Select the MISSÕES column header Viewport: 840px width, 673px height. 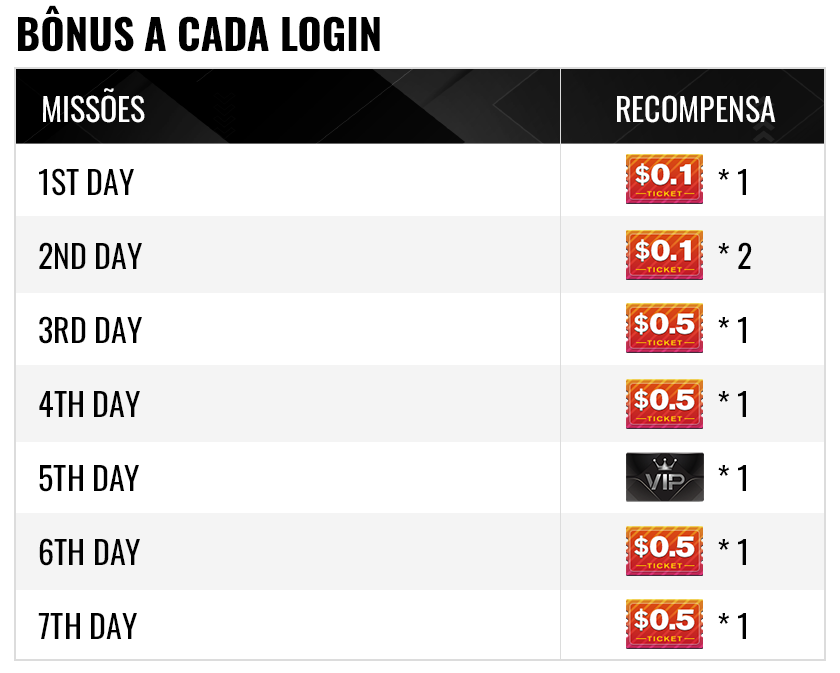tap(93, 109)
